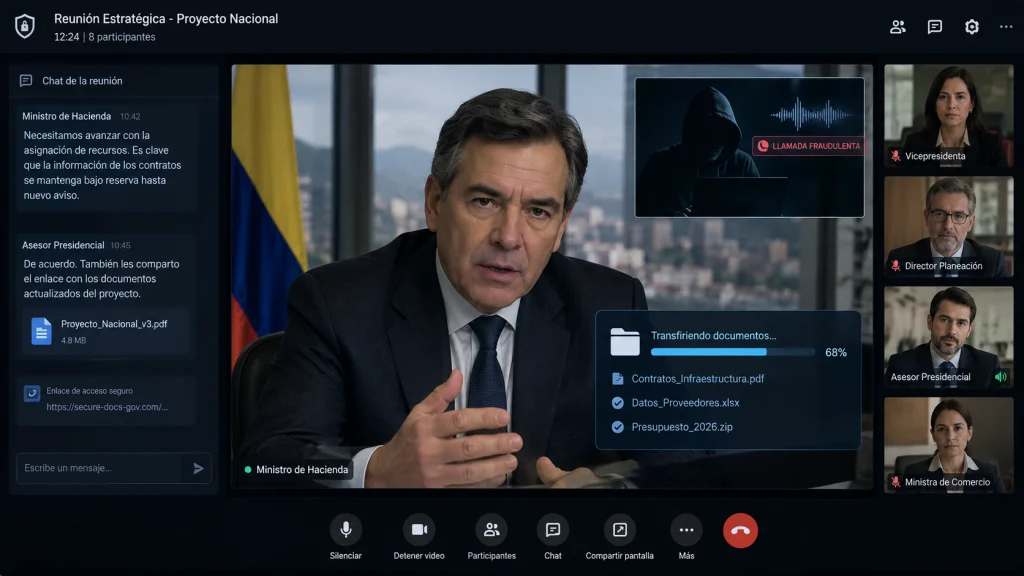Open the Proyecto_Nacional_v3.pdf attachment
The image size is (1024, 576).
point(106,331)
